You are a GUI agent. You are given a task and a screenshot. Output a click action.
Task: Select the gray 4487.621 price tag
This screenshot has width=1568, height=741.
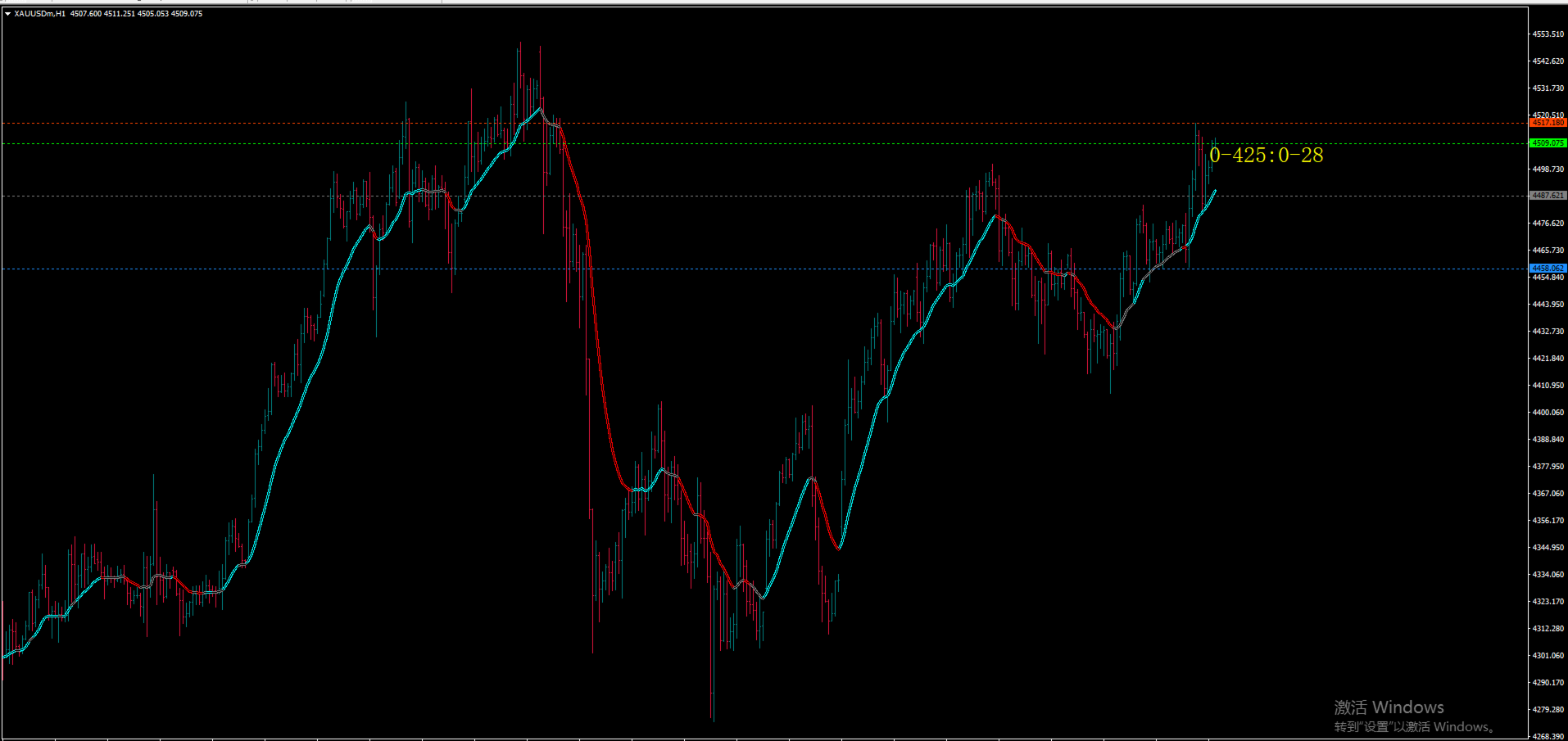1548,196
